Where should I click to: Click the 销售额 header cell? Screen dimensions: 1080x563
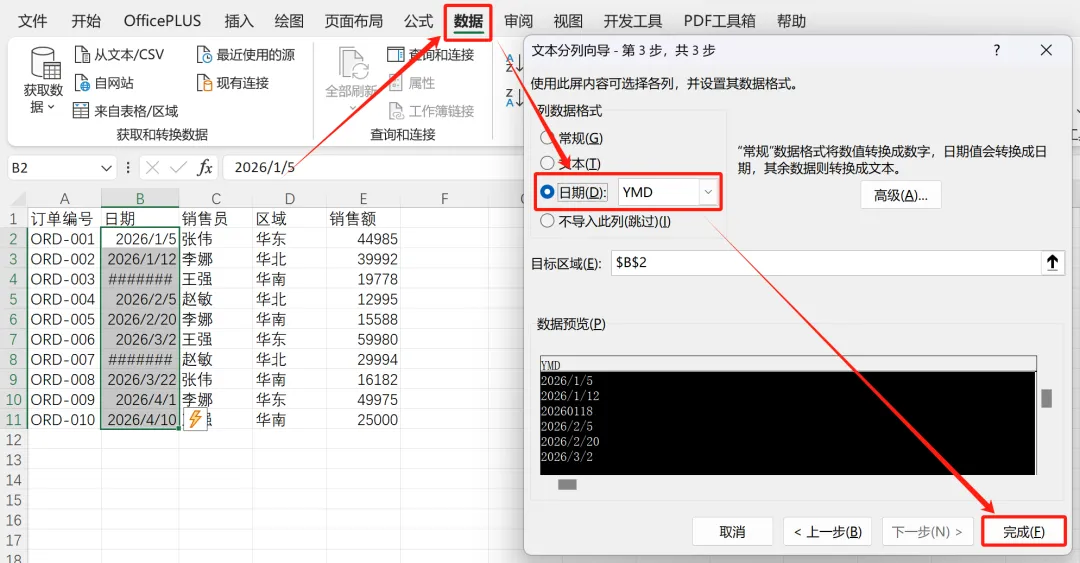click(x=363, y=219)
